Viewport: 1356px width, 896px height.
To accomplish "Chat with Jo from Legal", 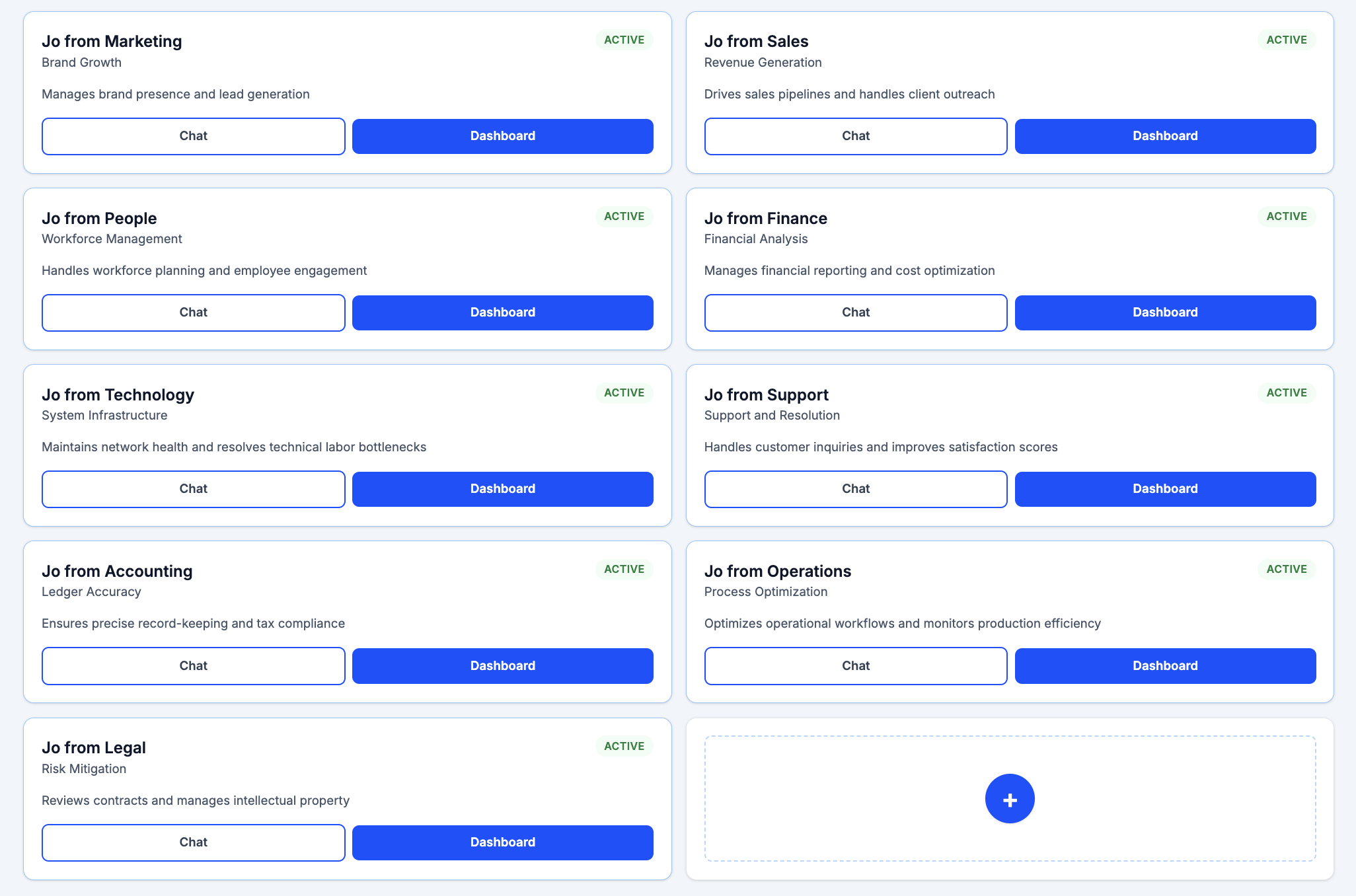I will click(193, 842).
